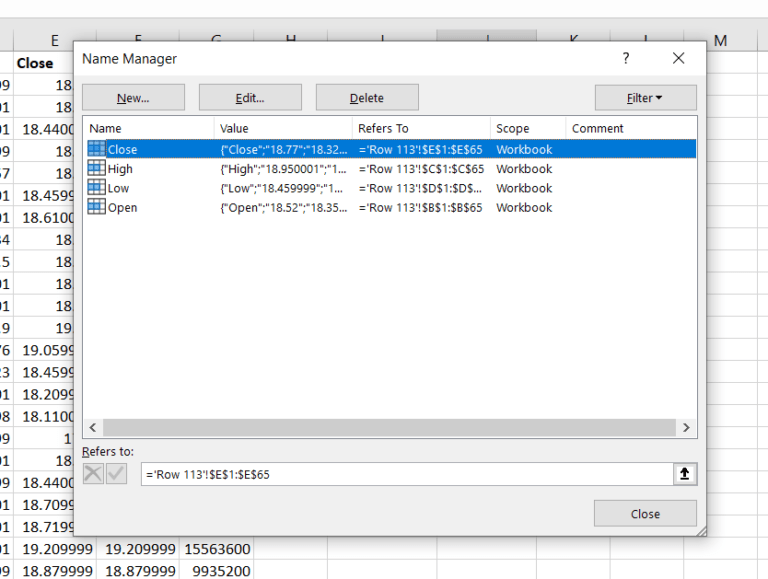
Task: Click the Help question mark in Name Manager
Action: pos(625,59)
